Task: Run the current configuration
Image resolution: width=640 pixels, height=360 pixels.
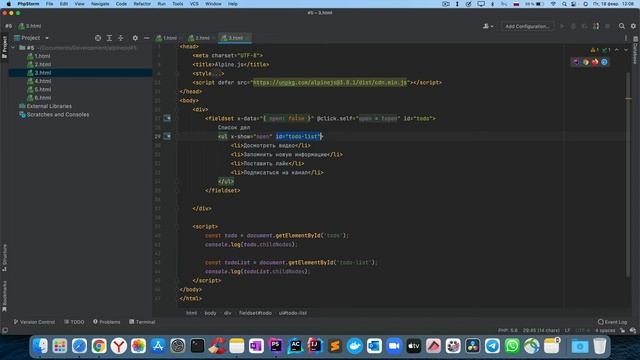Action: [562, 26]
